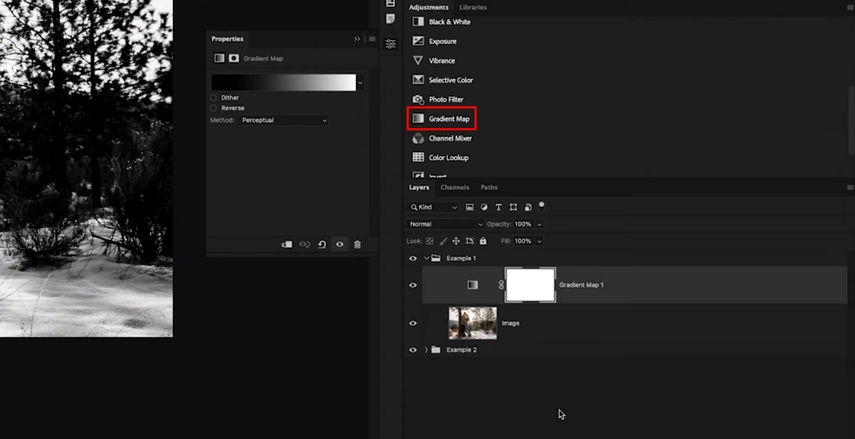Image resolution: width=855 pixels, height=439 pixels.
Task: Select the Image layer thumbnail
Action: [472, 323]
